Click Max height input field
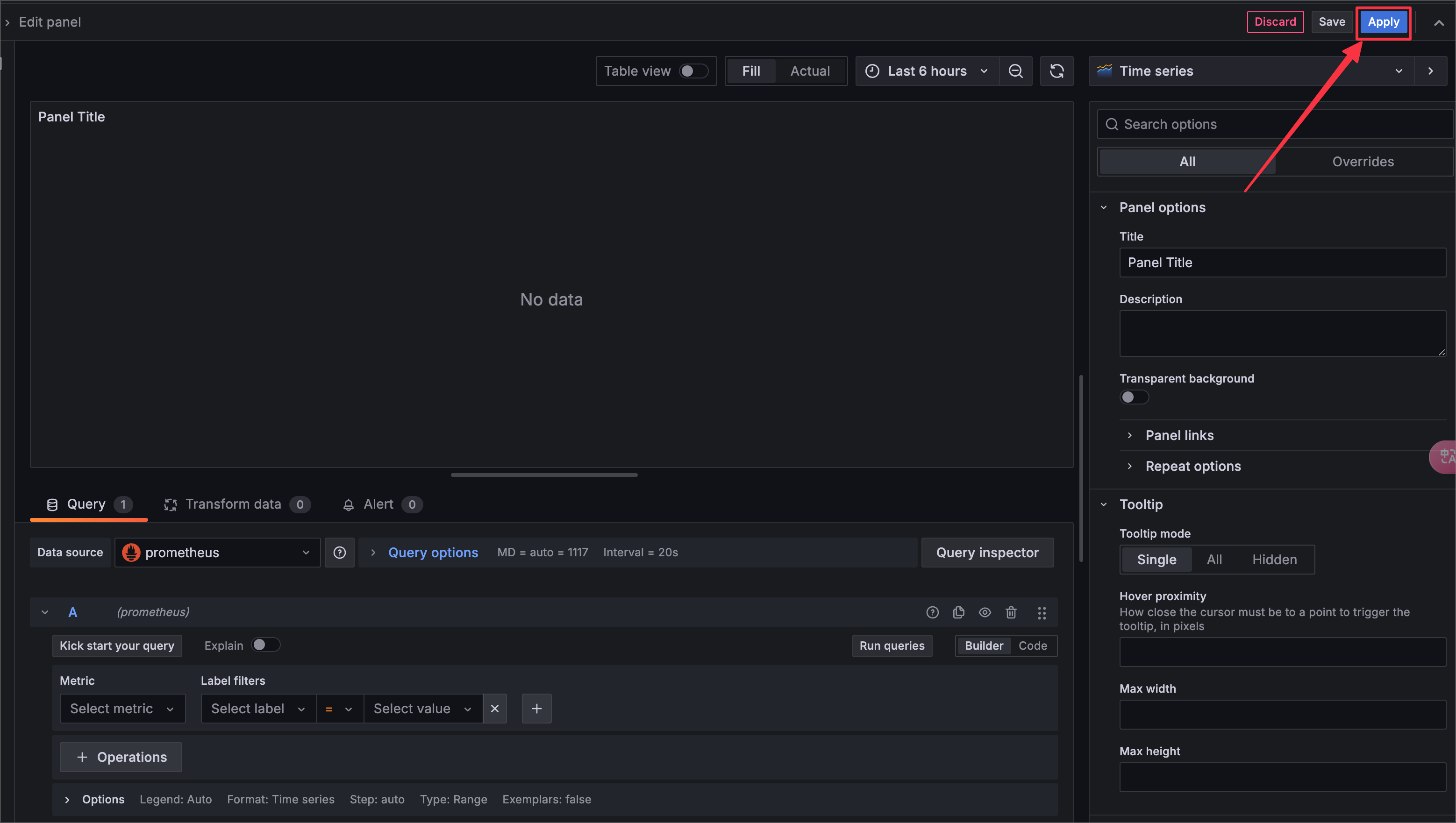1456x823 pixels. tap(1283, 777)
